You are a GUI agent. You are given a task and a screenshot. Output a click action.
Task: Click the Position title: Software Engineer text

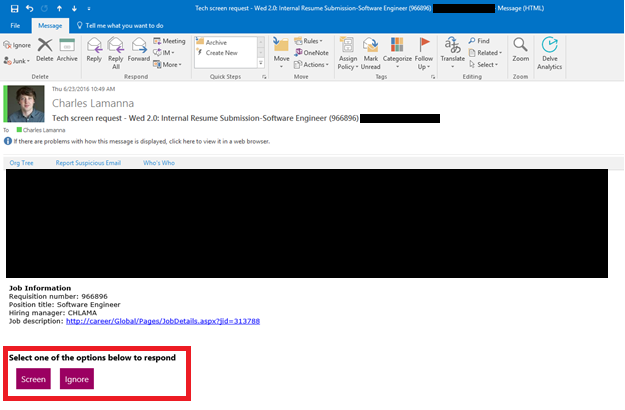(x=65, y=304)
